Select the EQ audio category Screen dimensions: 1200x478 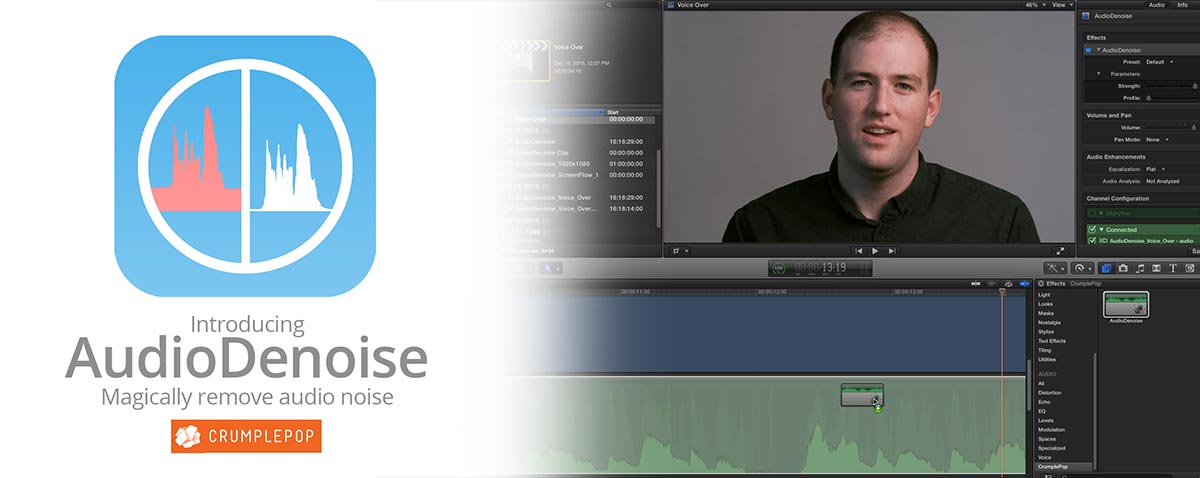coord(1042,411)
